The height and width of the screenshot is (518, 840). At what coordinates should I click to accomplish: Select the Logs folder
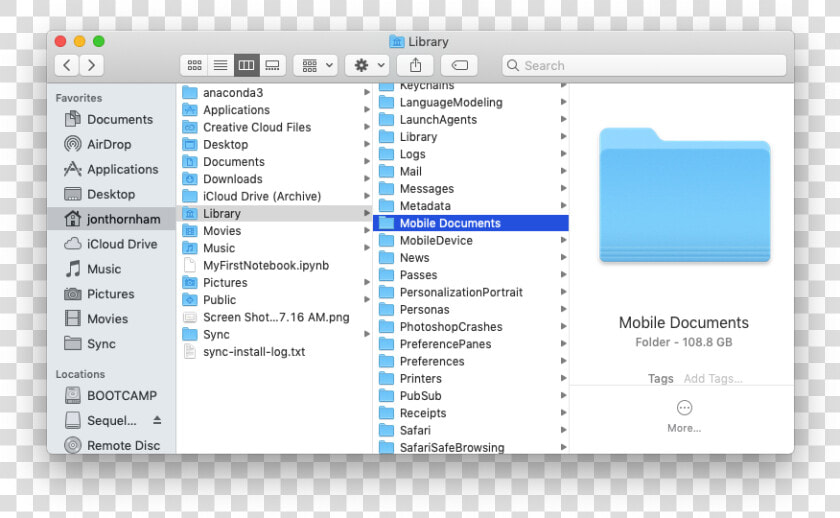click(471, 154)
